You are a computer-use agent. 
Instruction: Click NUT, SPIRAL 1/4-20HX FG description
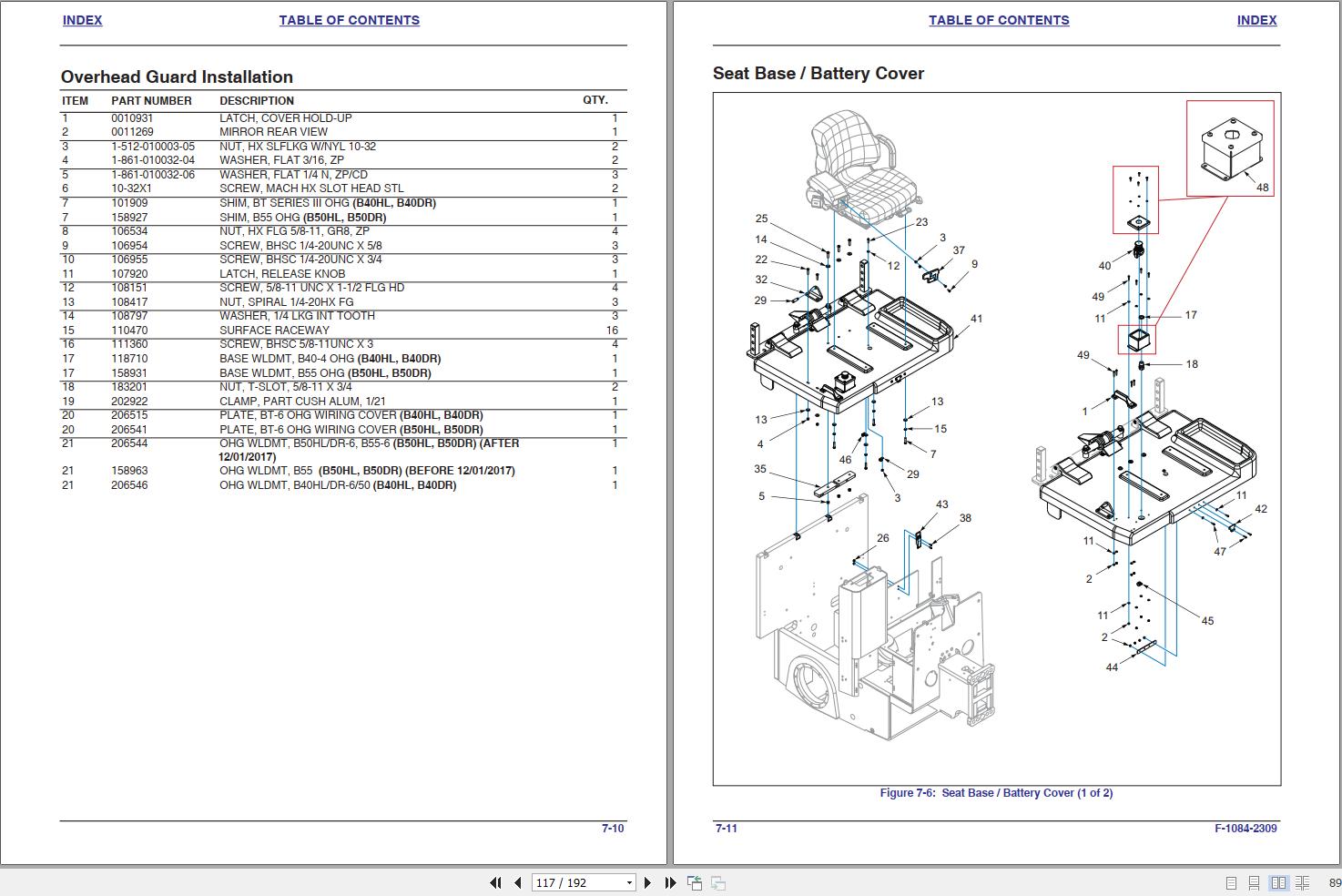[x=286, y=302]
